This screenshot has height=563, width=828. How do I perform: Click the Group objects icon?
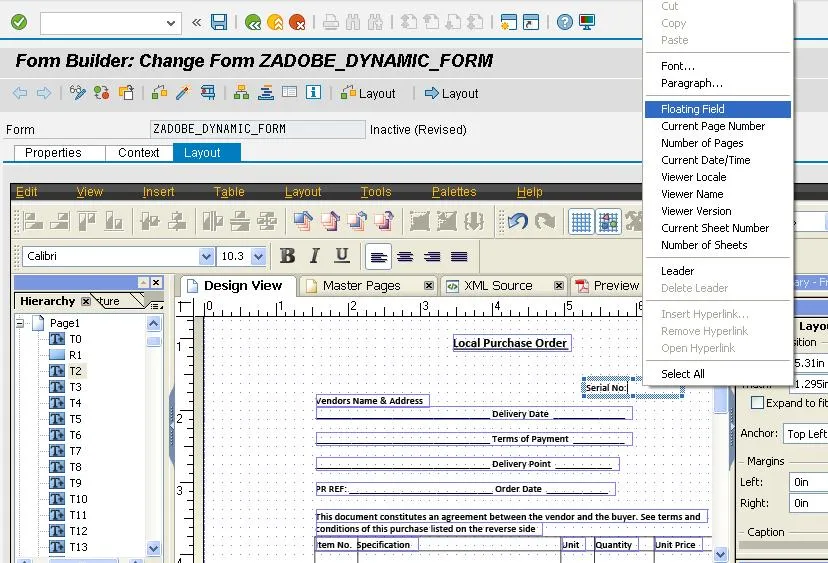pos(419,221)
